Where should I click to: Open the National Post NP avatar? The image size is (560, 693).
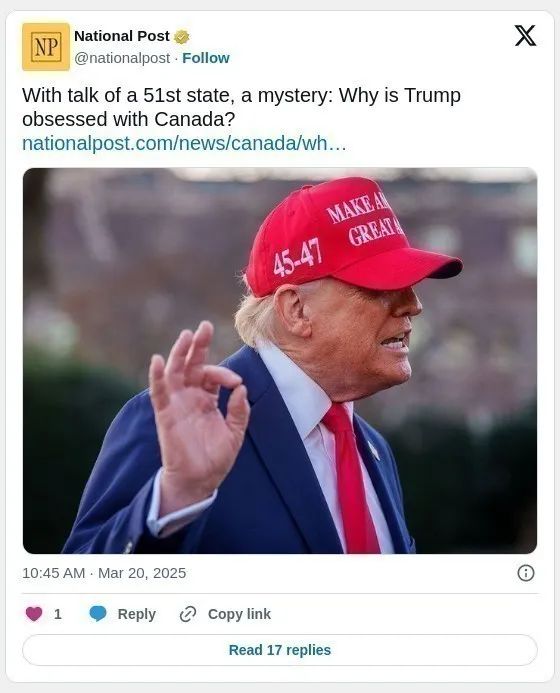pyautogui.click(x=46, y=47)
